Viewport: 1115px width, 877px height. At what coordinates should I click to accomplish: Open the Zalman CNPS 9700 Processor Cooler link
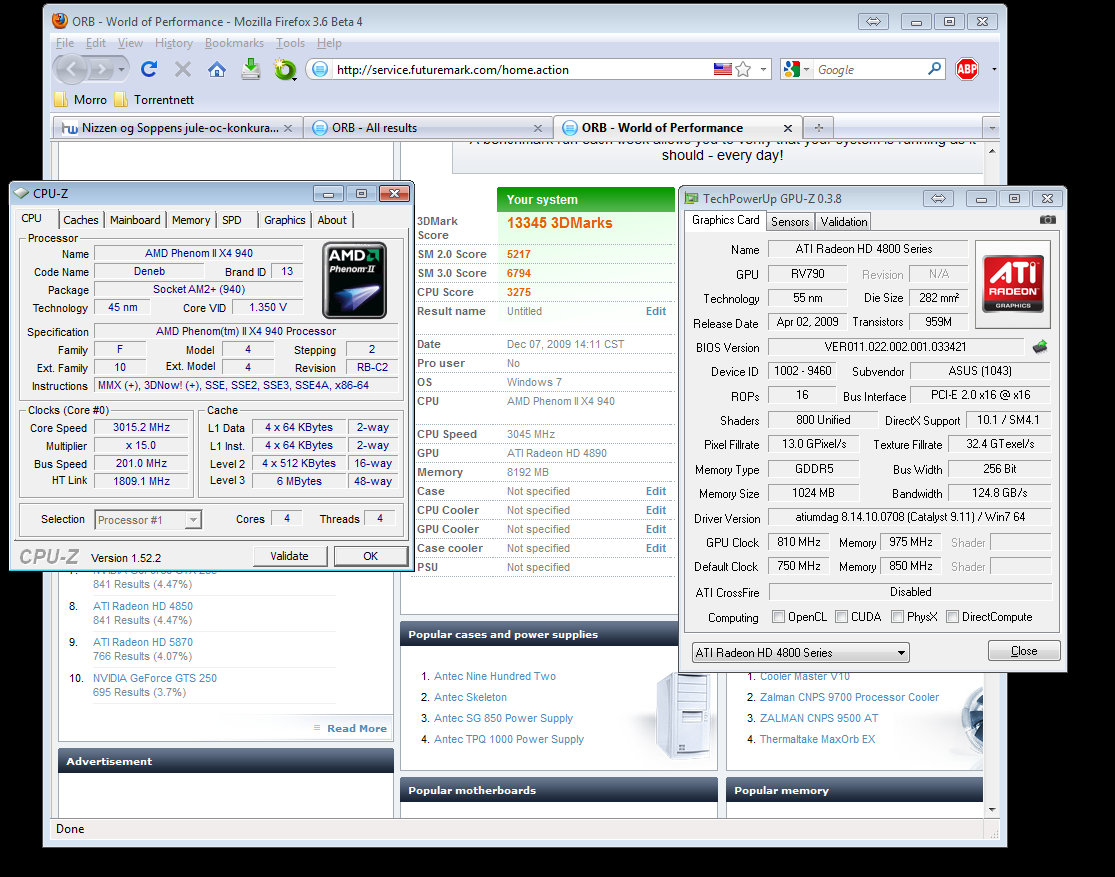coord(849,697)
